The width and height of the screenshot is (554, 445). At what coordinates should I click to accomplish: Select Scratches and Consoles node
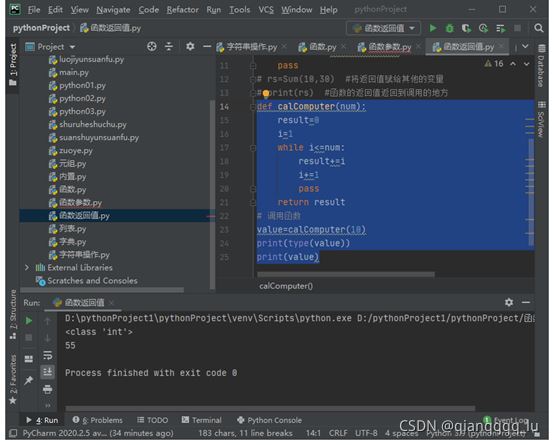tap(92, 281)
